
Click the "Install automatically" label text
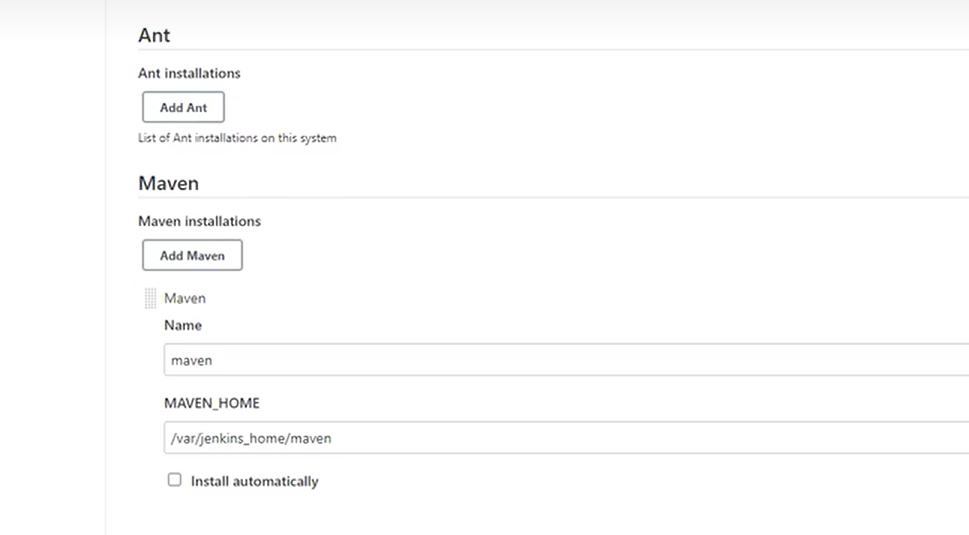[x=254, y=481]
